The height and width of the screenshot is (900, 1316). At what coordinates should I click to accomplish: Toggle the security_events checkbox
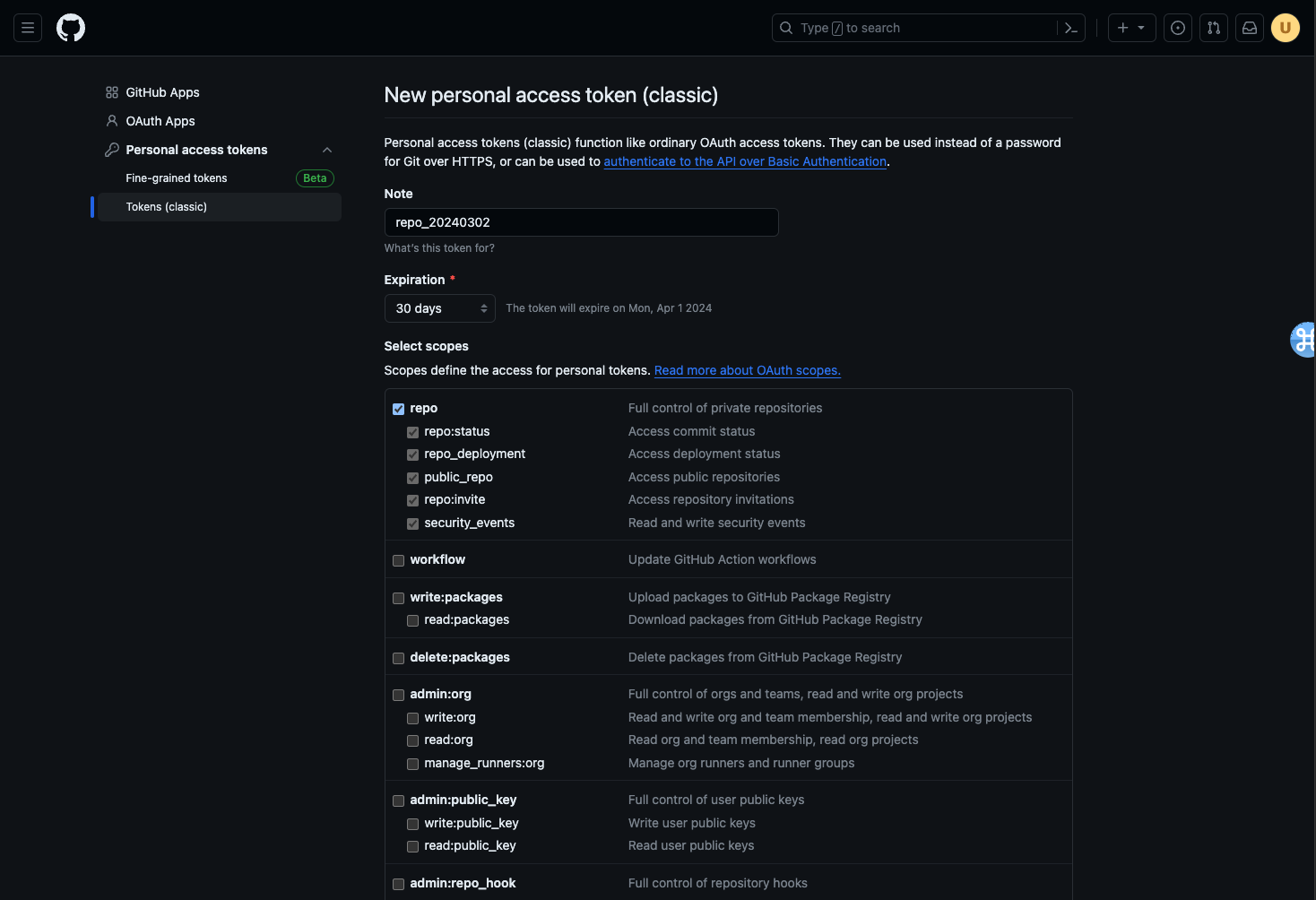[x=412, y=524]
